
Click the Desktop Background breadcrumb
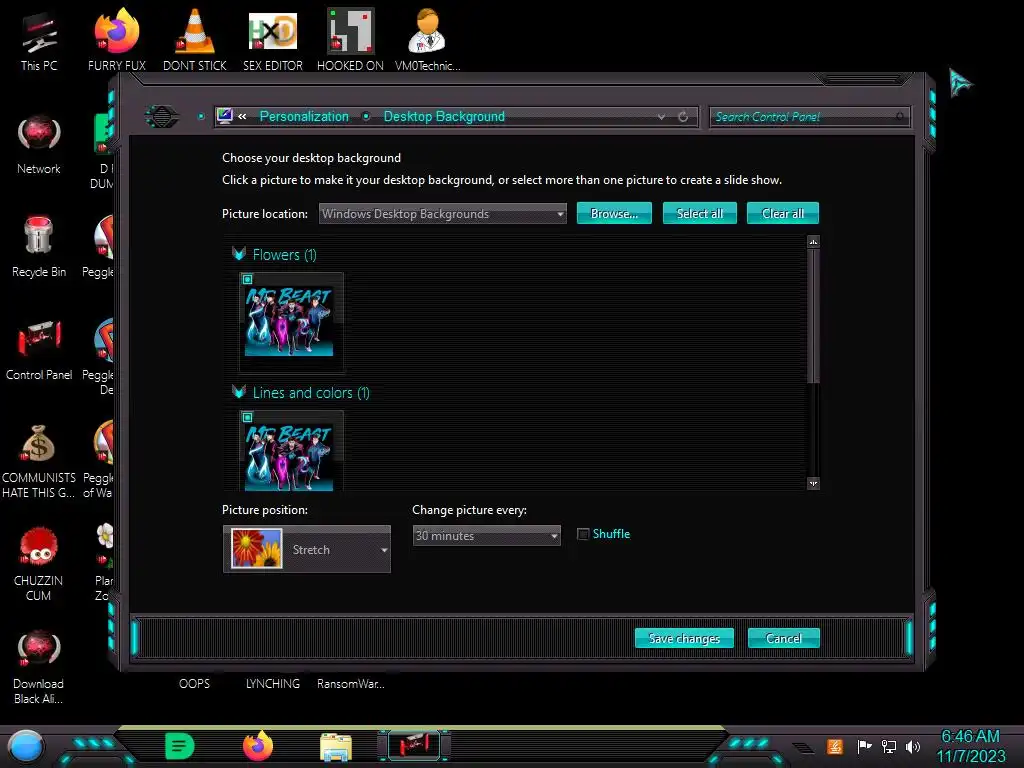coord(444,117)
